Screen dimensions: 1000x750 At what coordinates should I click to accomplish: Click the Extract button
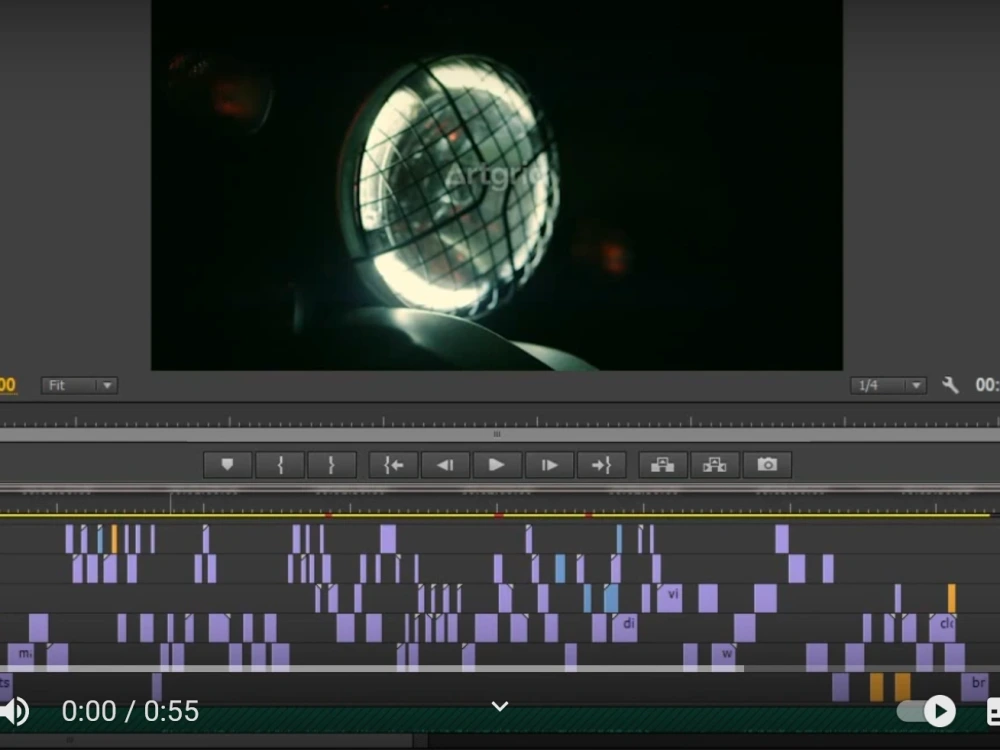pos(714,465)
